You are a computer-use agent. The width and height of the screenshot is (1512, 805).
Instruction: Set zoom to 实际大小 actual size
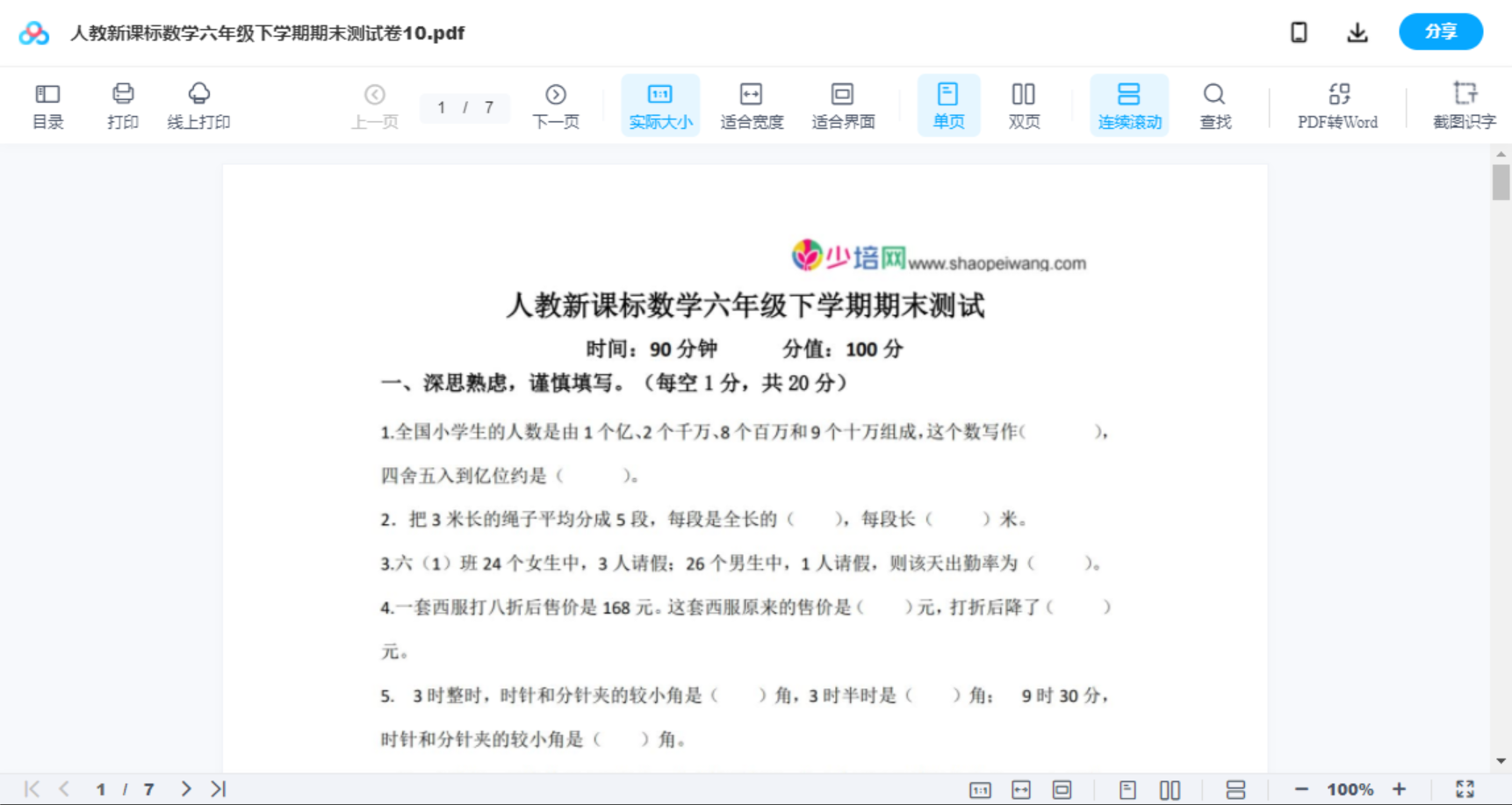[660, 105]
